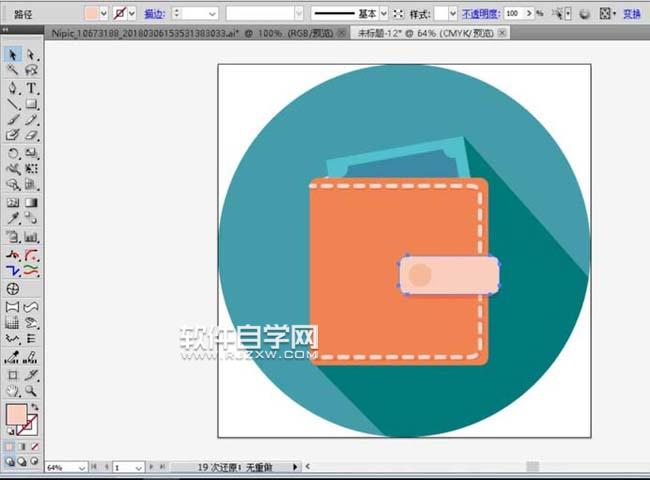This screenshot has width=650, height=480.
Task: Select the Perspective Grid tool
Action: coord(31,184)
